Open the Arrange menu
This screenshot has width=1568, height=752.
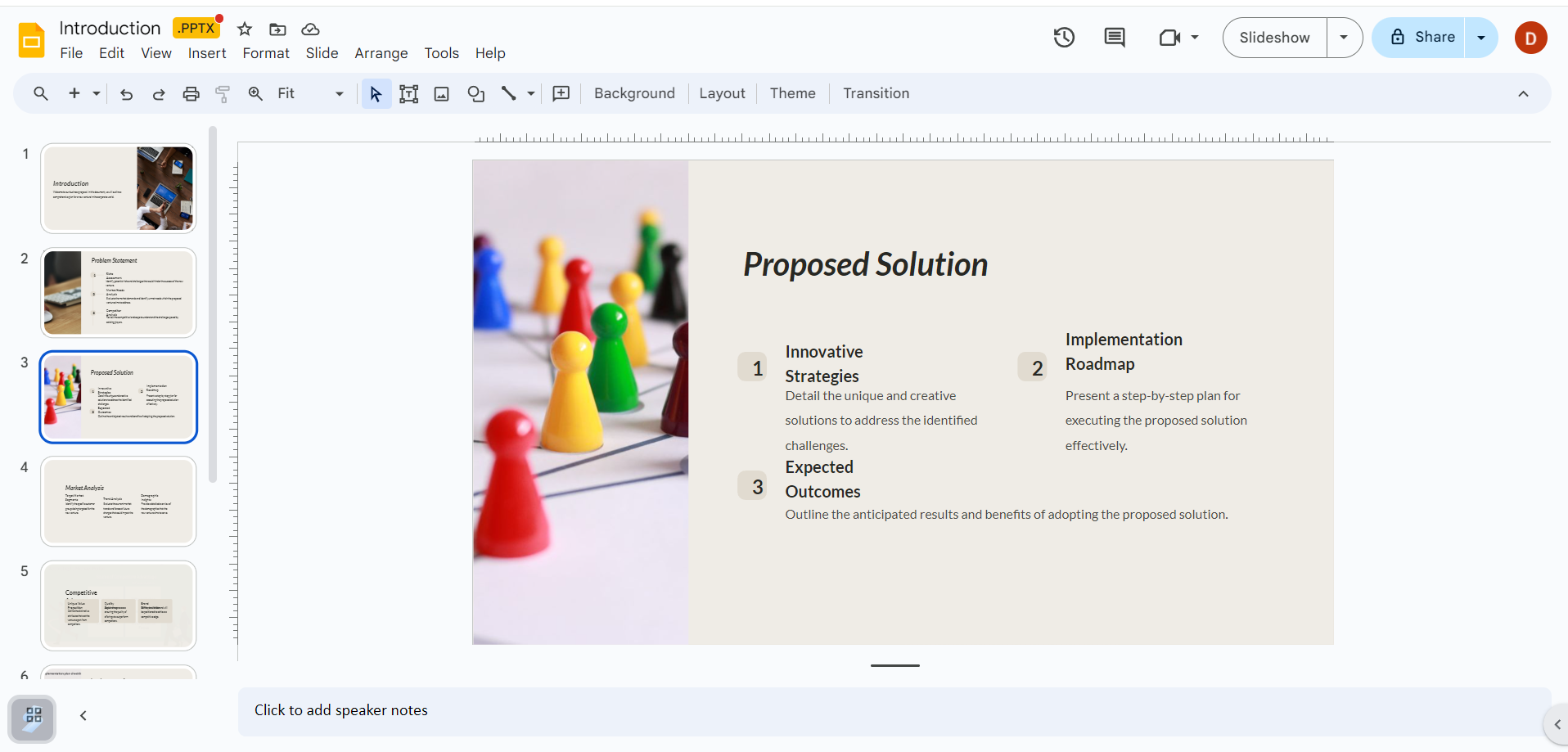[x=381, y=53]
